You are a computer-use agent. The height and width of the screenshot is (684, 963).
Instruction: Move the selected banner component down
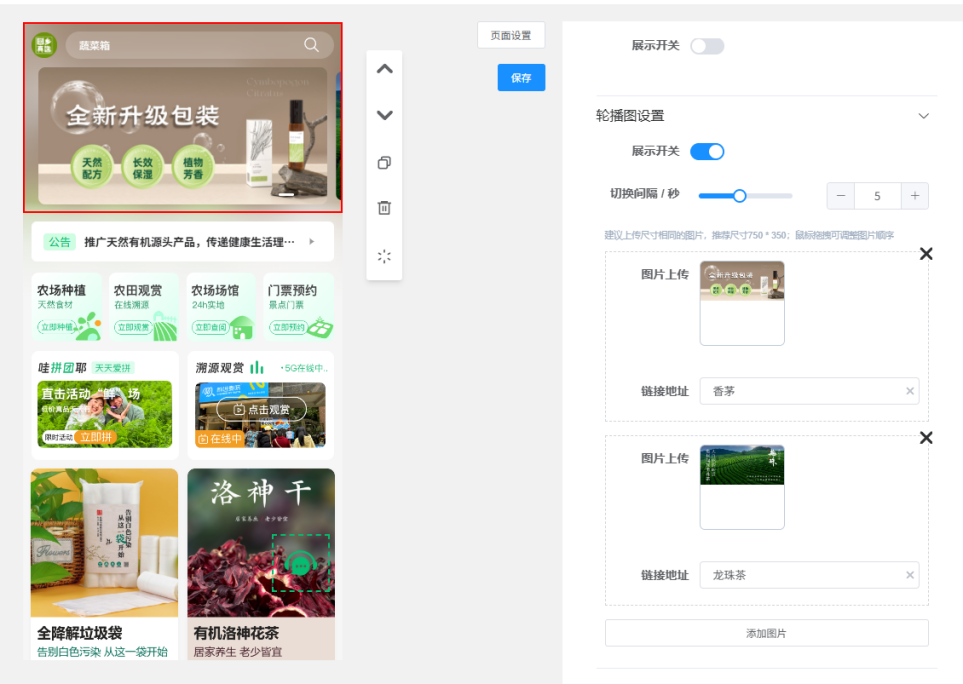click(x=384, y=115)
